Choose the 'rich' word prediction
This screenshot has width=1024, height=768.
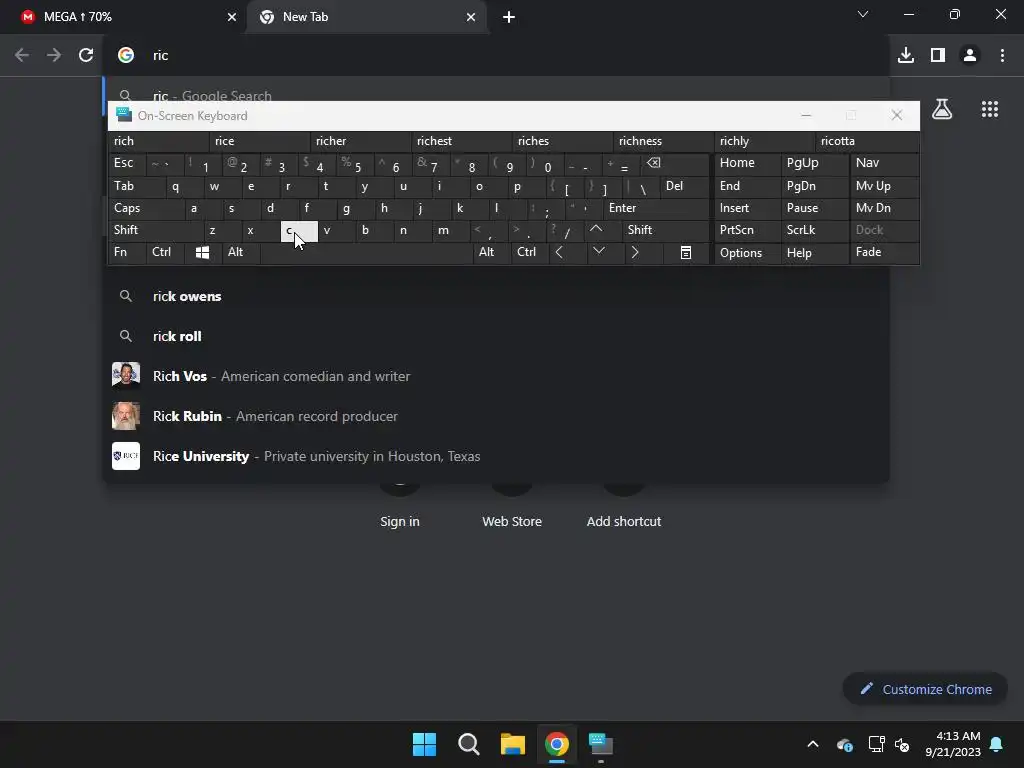tap(158, 141)
